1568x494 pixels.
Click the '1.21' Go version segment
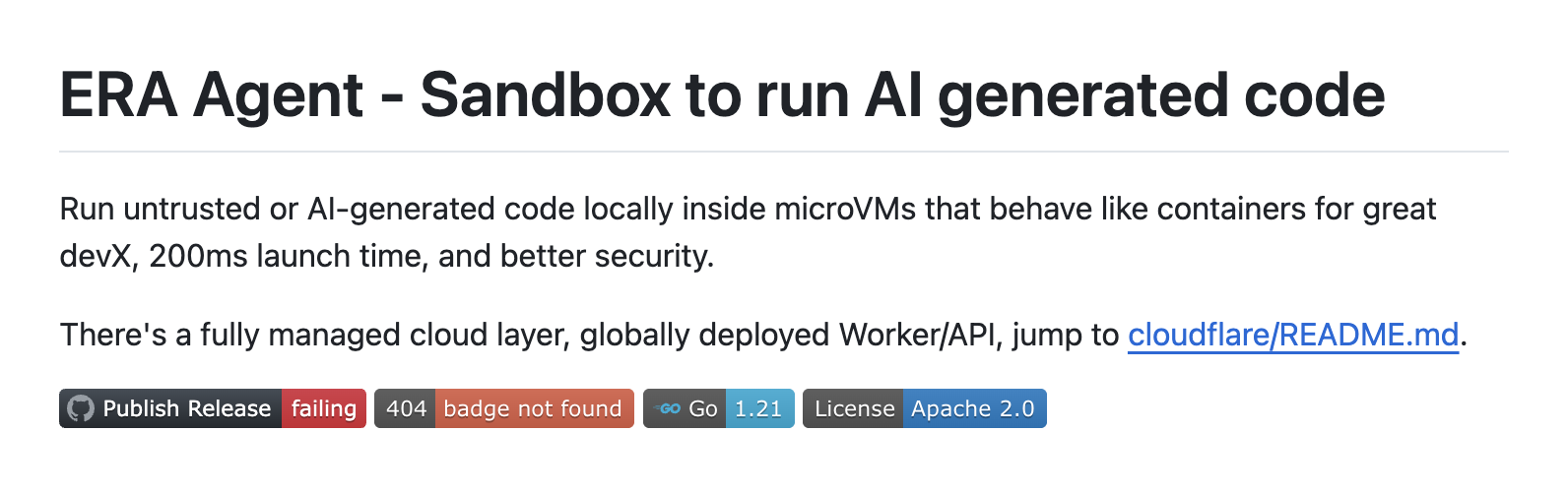click(x=758, y=408)
